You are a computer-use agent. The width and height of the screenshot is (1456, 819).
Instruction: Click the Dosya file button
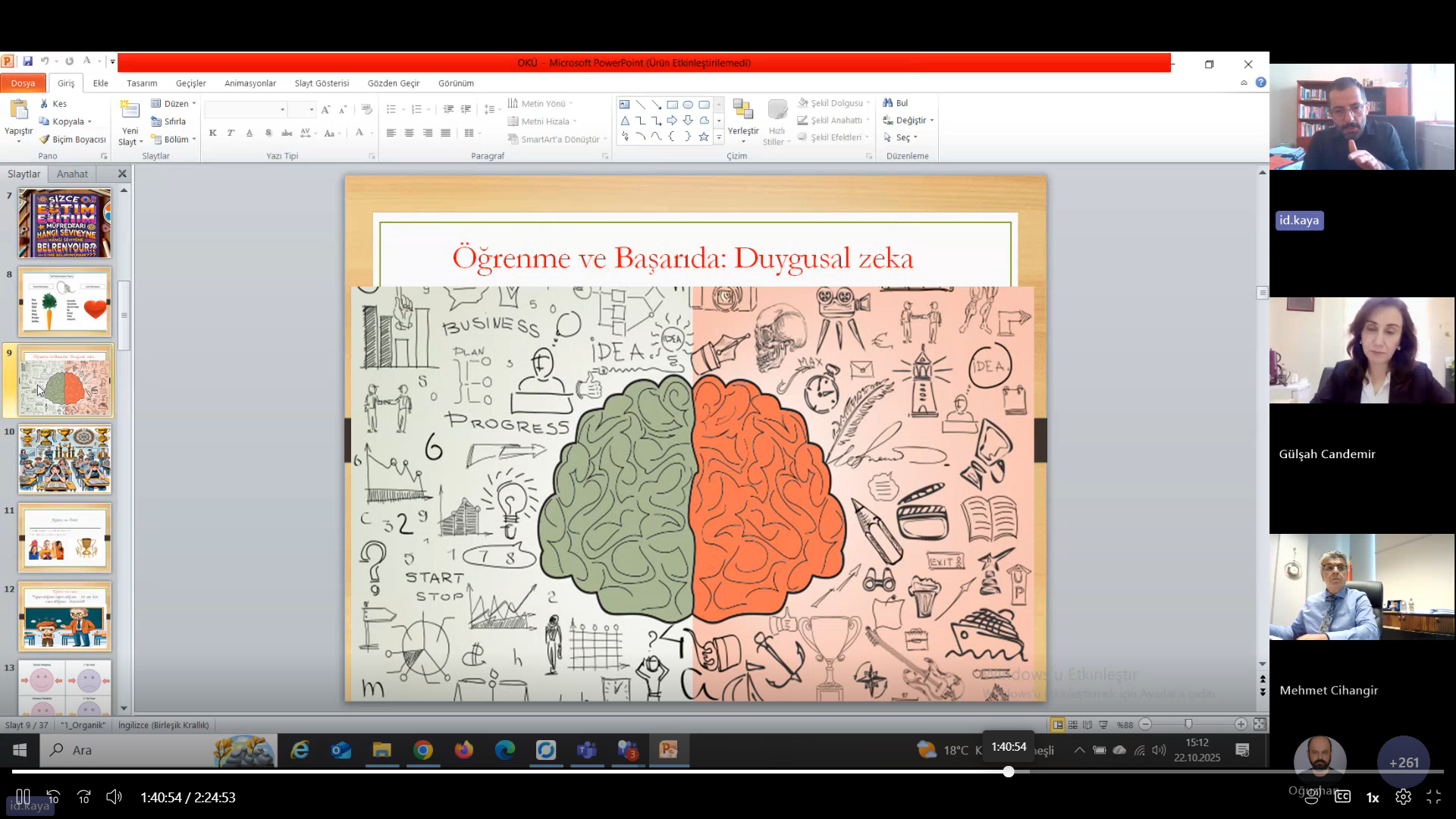coord(23,83)
